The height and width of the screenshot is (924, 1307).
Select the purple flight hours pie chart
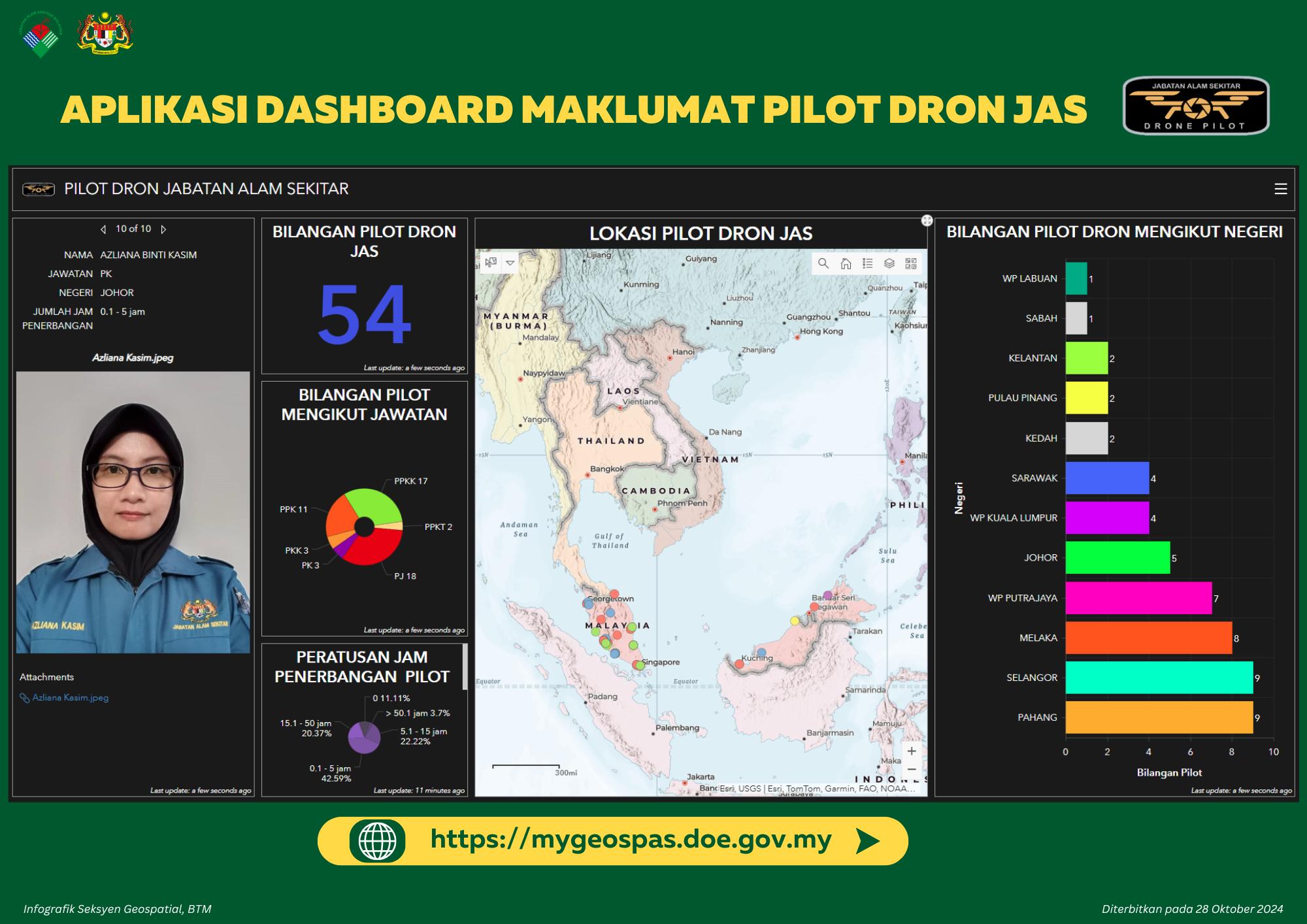pyautogui.click(x=364, y=736)
